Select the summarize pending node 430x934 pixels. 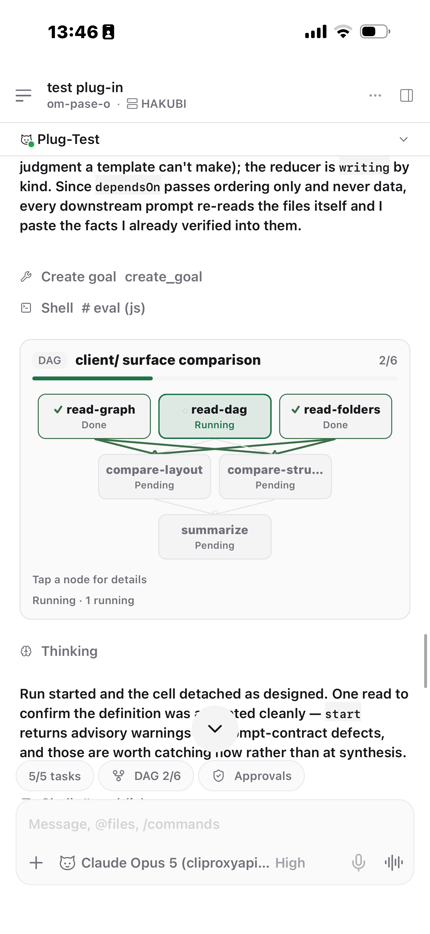215,537
